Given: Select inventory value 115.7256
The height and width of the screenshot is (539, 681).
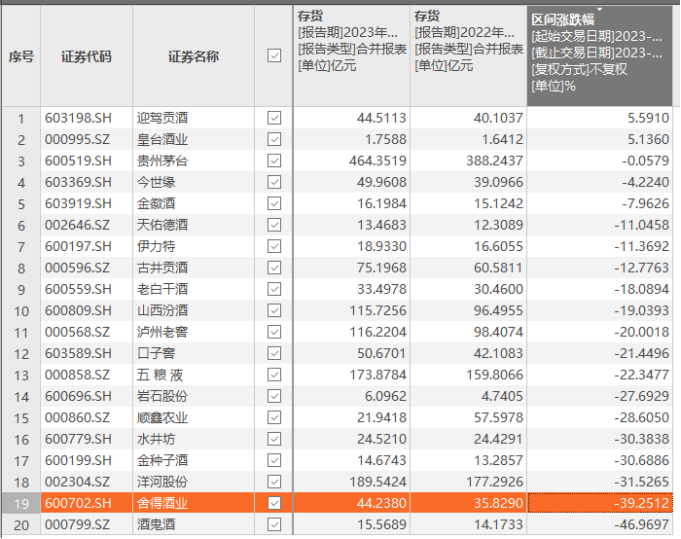Looking at the screenshot, I should [378, 311].
